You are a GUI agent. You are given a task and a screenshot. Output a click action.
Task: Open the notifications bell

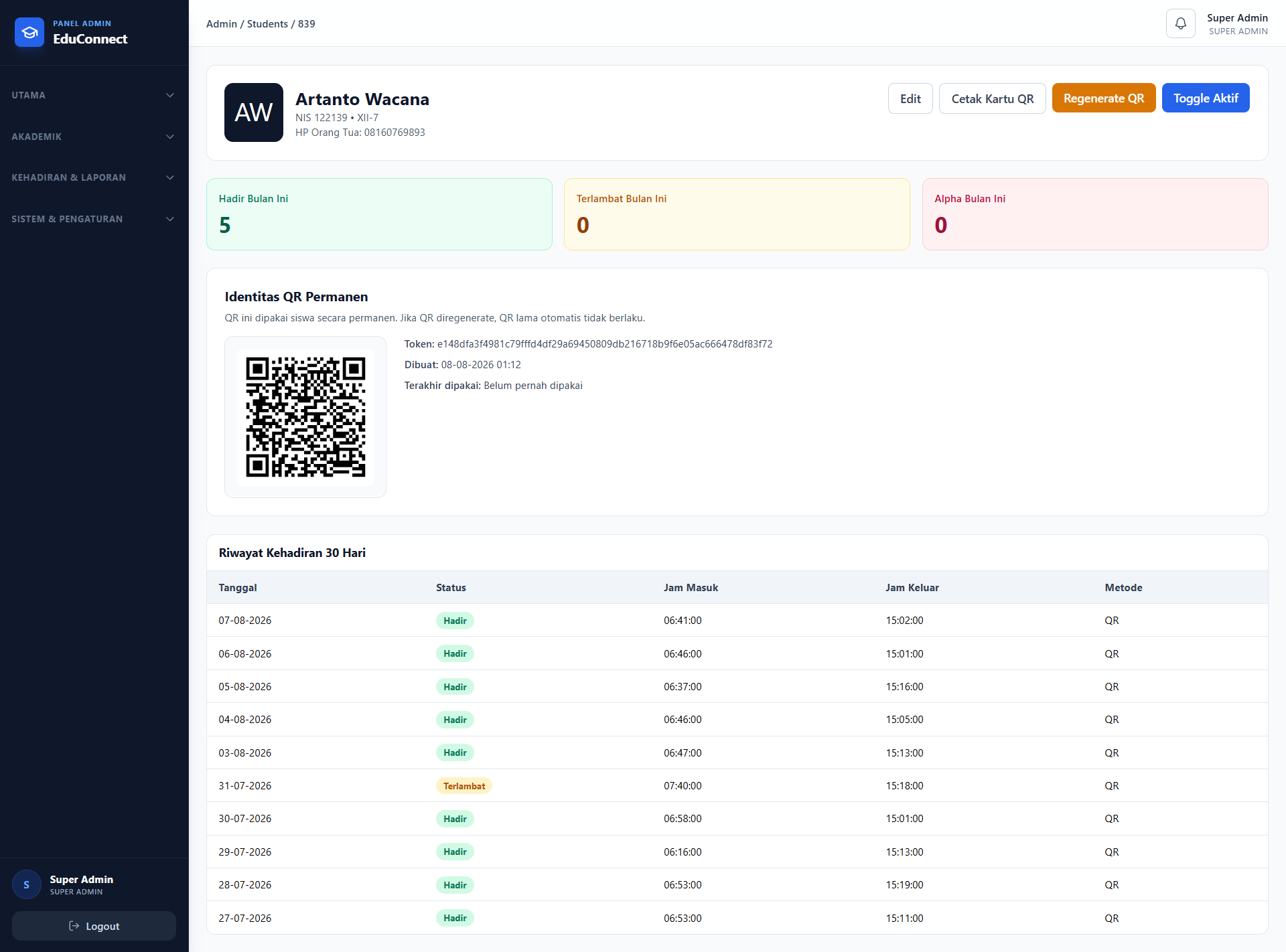[x=1180, y=23]
